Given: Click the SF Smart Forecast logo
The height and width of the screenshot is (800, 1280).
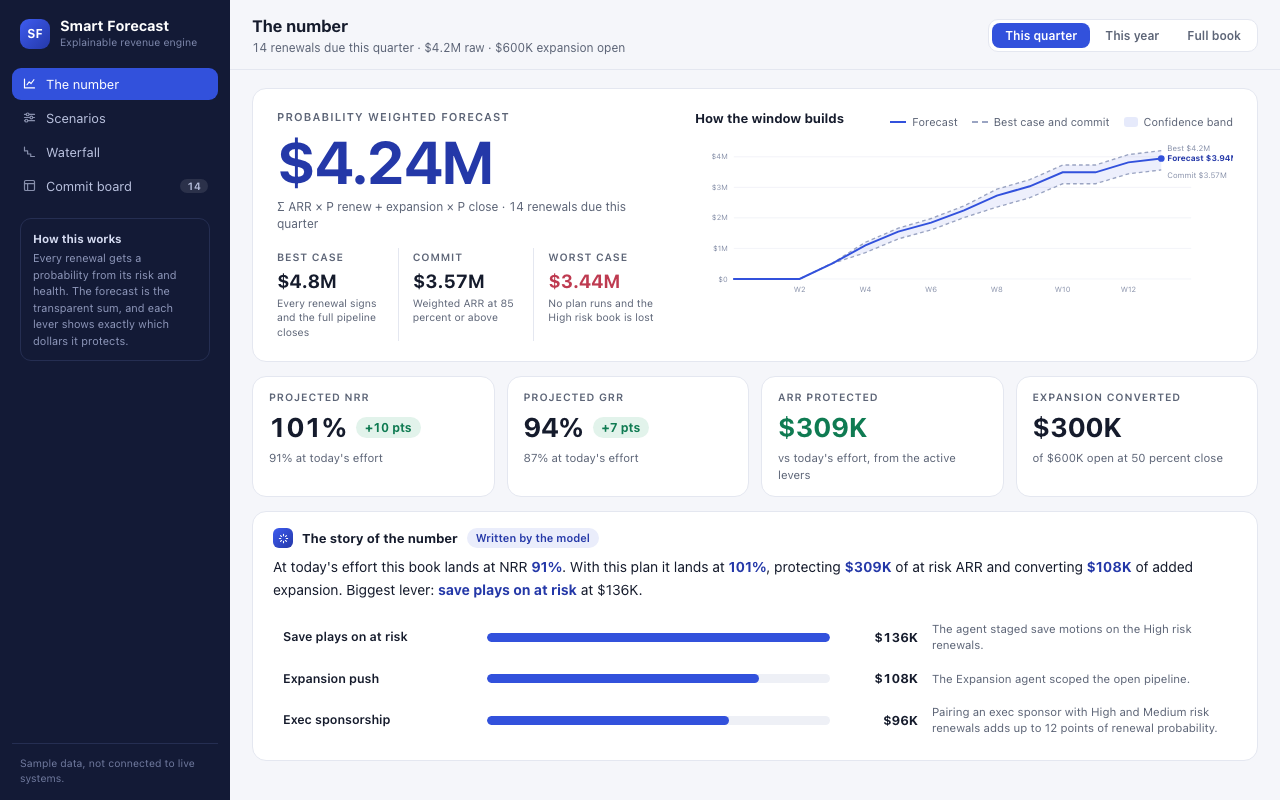Looking at the screenshot, I should click(35, 33).
